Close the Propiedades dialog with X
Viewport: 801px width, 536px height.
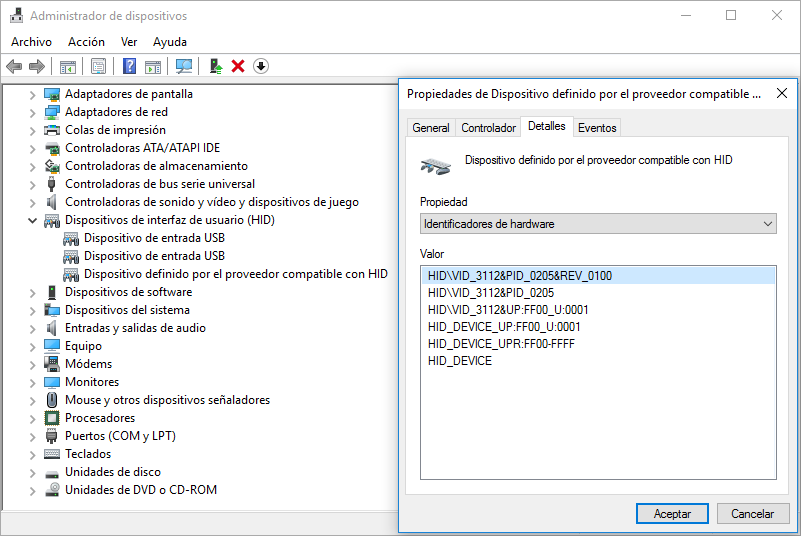point(782,94)
